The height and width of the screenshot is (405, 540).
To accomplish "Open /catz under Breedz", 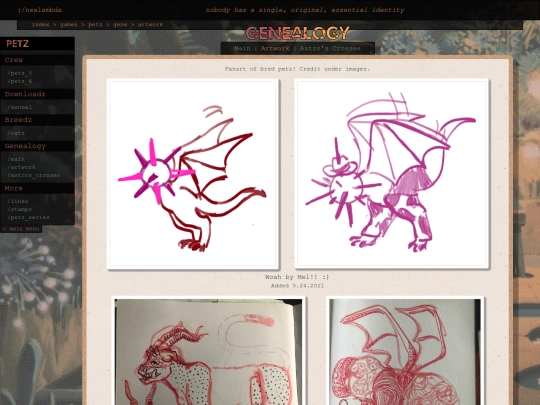I will point(16,133).
